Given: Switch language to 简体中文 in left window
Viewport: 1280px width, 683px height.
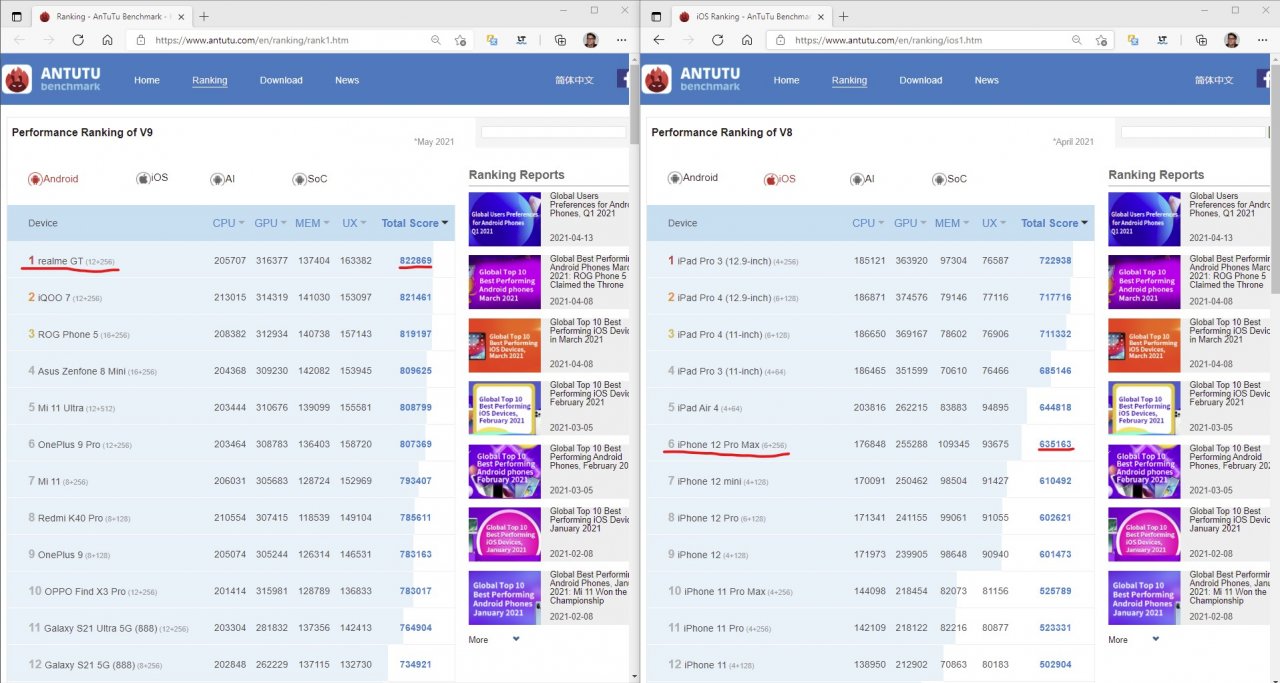Looking at the screenshot, I should point(575,80).
